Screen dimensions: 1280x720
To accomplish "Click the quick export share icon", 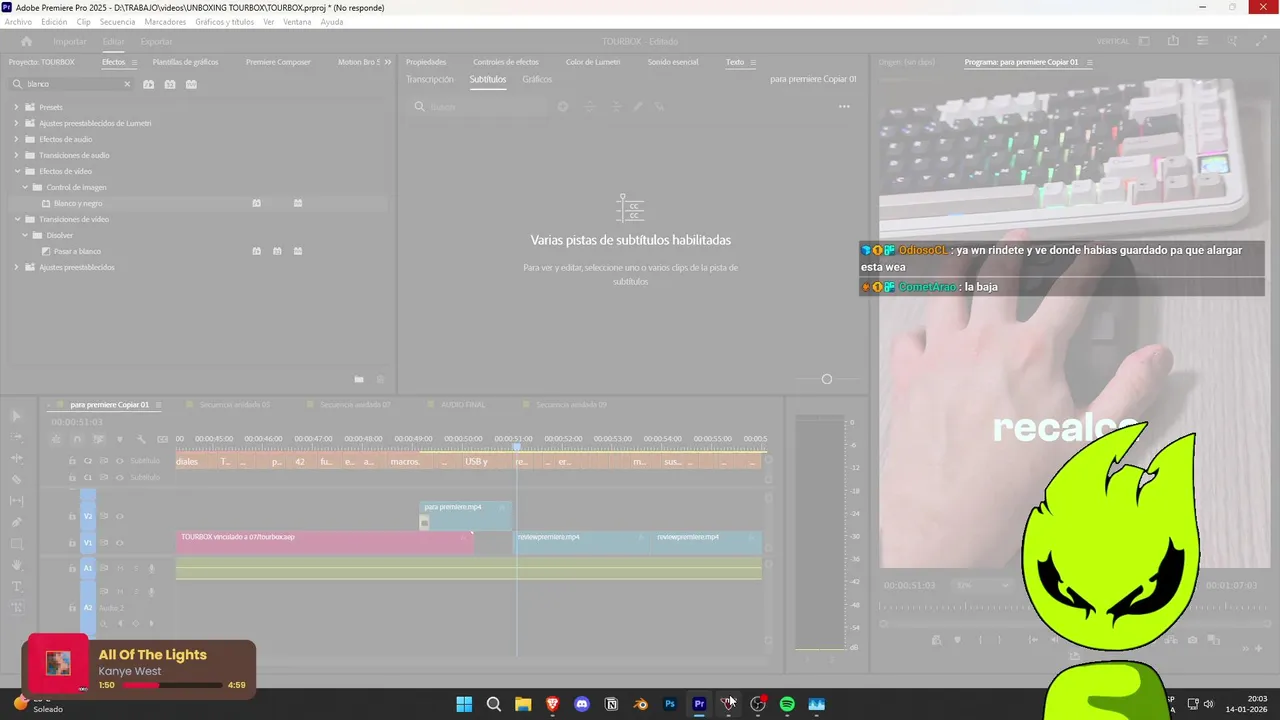I will click(1173, 41).
